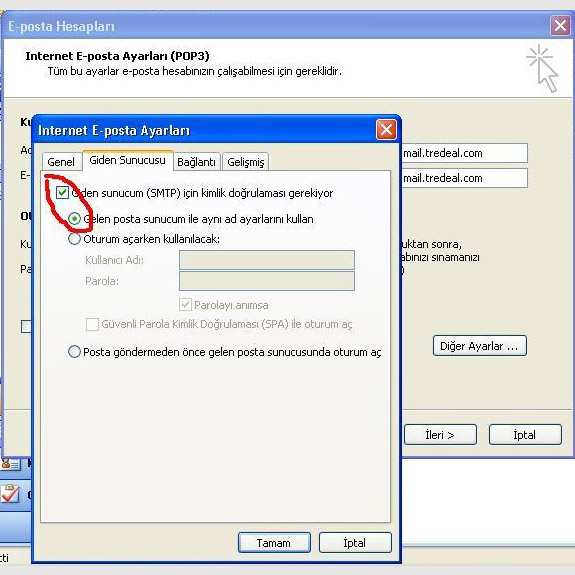The image size is (575, 575).
Task: Click İptal in the settings dialog
Action: coord(355,543)
